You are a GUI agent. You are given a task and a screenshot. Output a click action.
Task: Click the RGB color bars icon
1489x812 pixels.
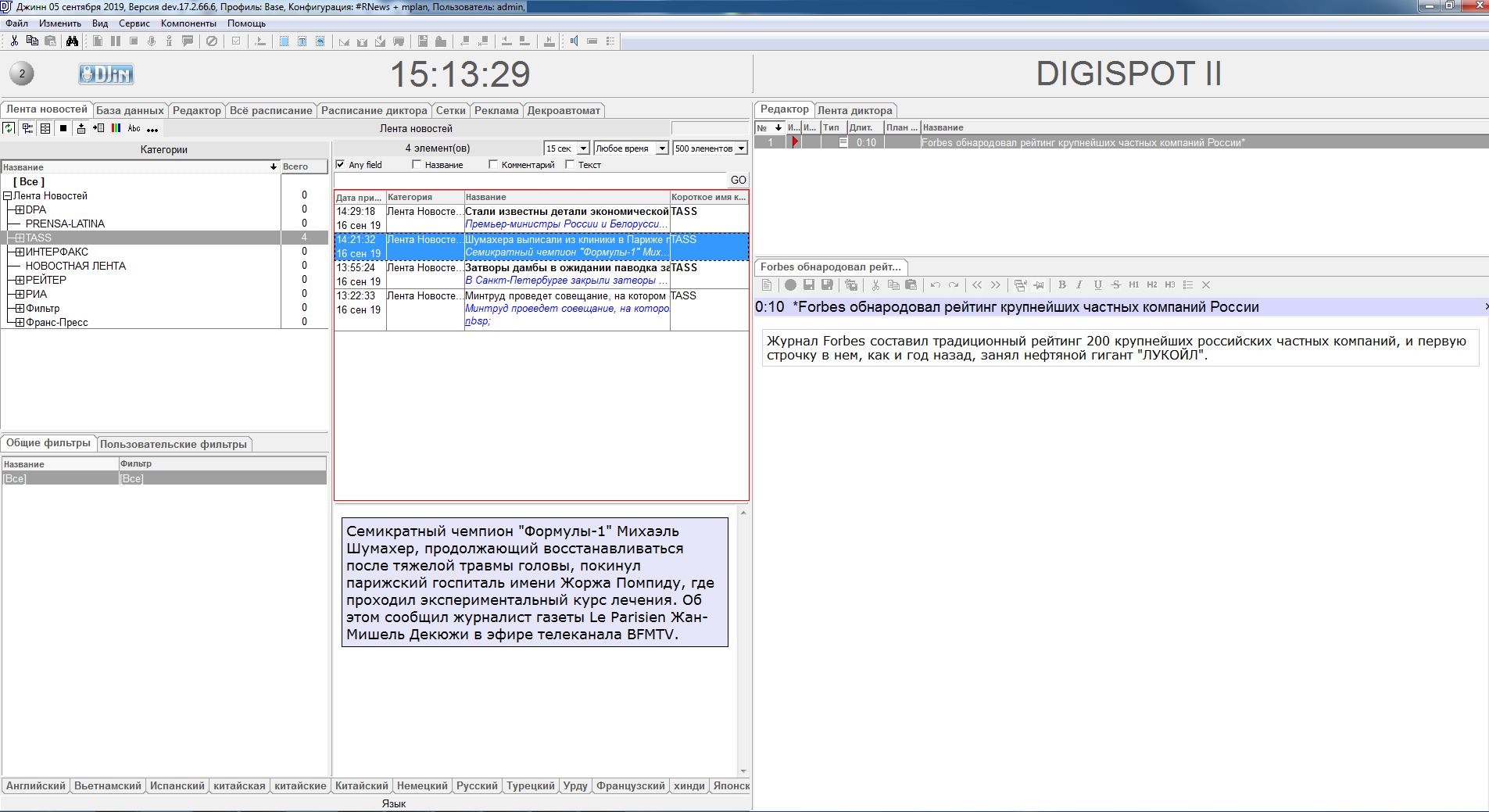pyautogui.click(x=116, y=128)
